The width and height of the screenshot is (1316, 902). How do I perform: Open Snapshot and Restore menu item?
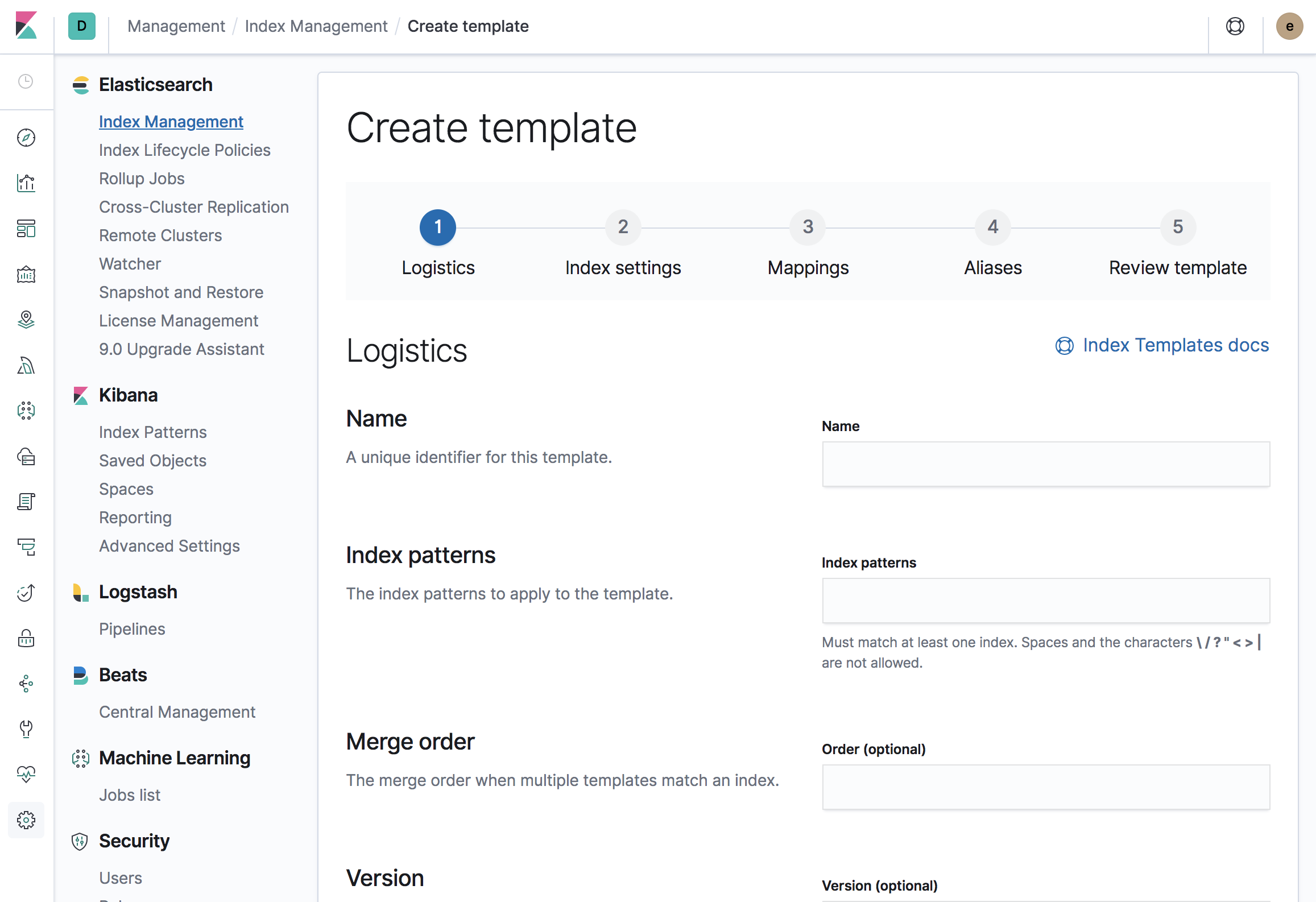[x=181, y=292]
